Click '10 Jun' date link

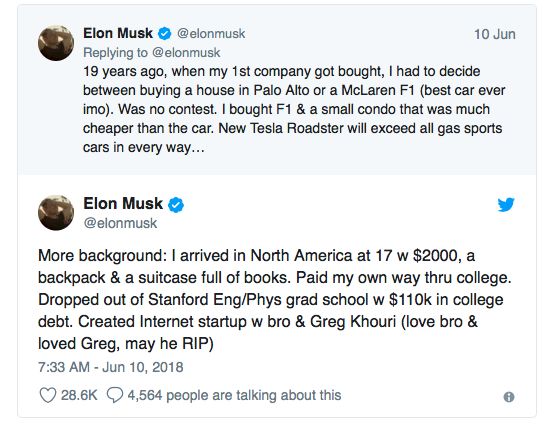(x=495, y=34)
